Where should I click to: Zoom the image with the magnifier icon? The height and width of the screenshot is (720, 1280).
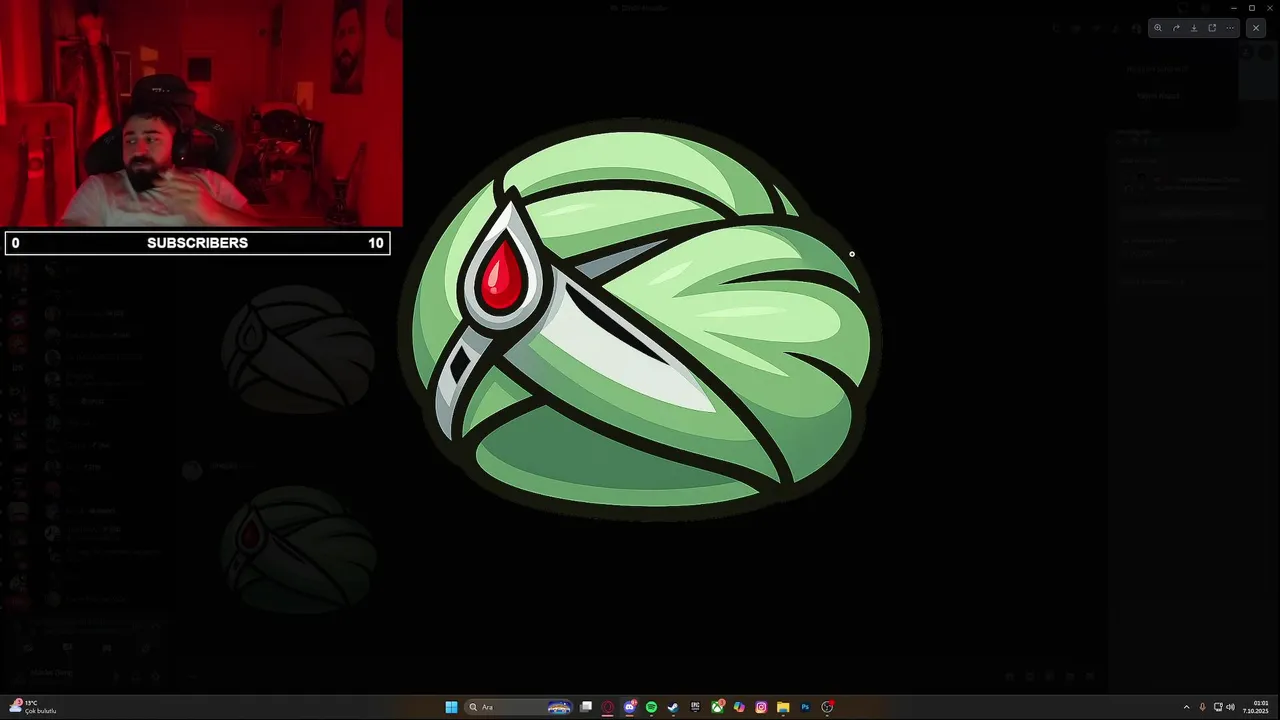pyautogui.click(x=1158, y=28)
